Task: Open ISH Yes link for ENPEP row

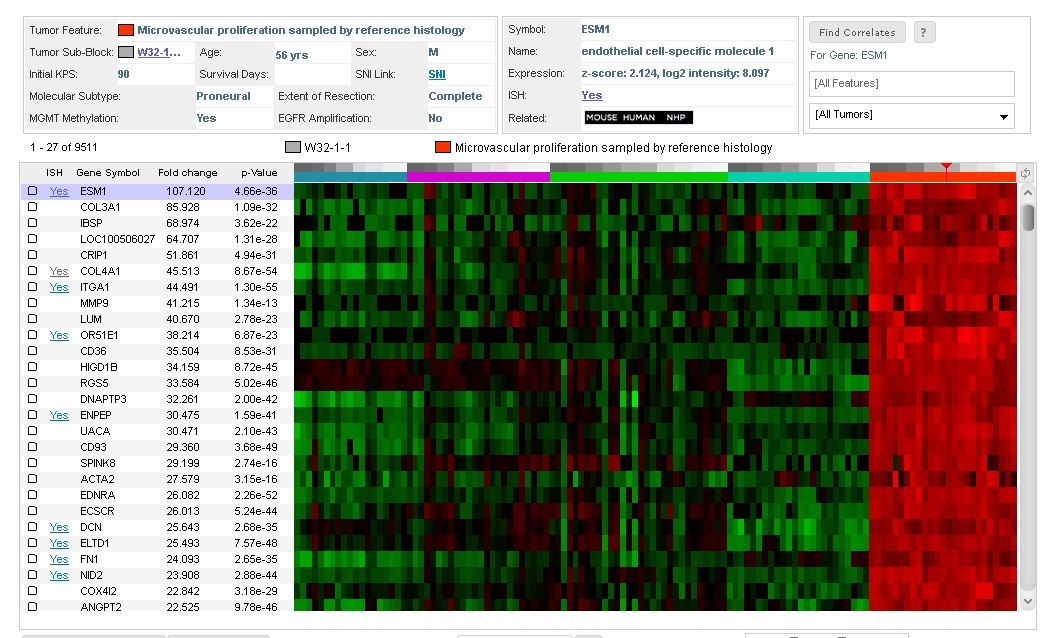Action: coord(59,416)
